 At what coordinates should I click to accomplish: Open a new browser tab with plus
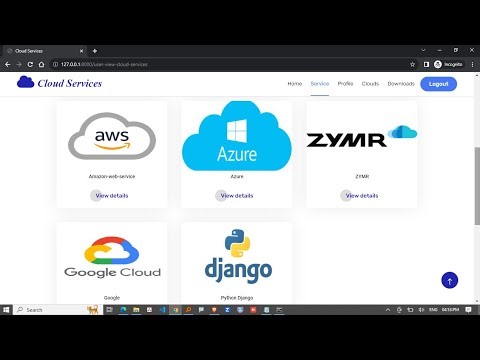[x=95, y=51]
